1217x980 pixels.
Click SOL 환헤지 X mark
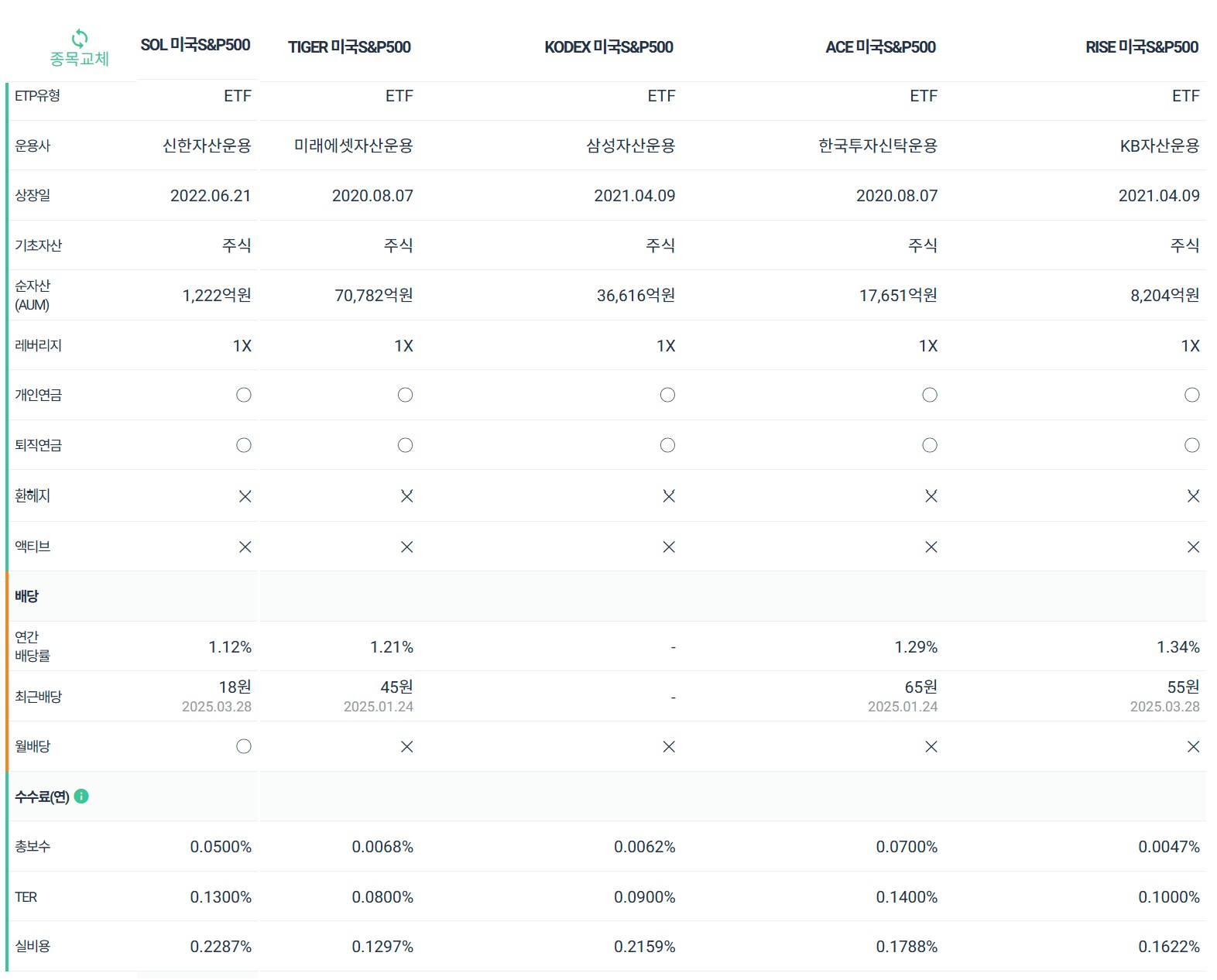click(x=245, y=496)
